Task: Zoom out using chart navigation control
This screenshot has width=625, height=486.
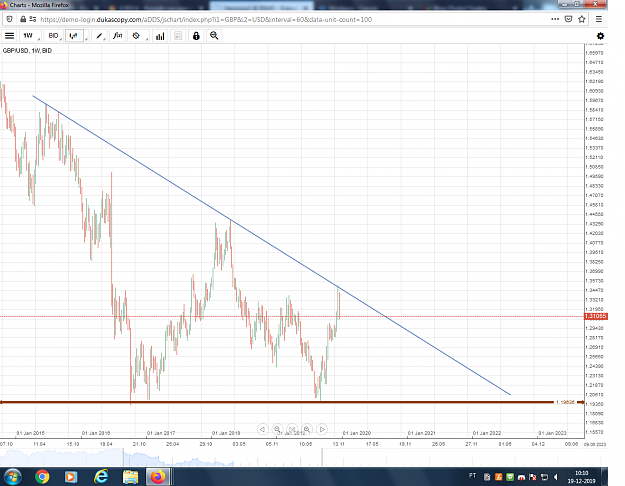Action: [277, 429]
